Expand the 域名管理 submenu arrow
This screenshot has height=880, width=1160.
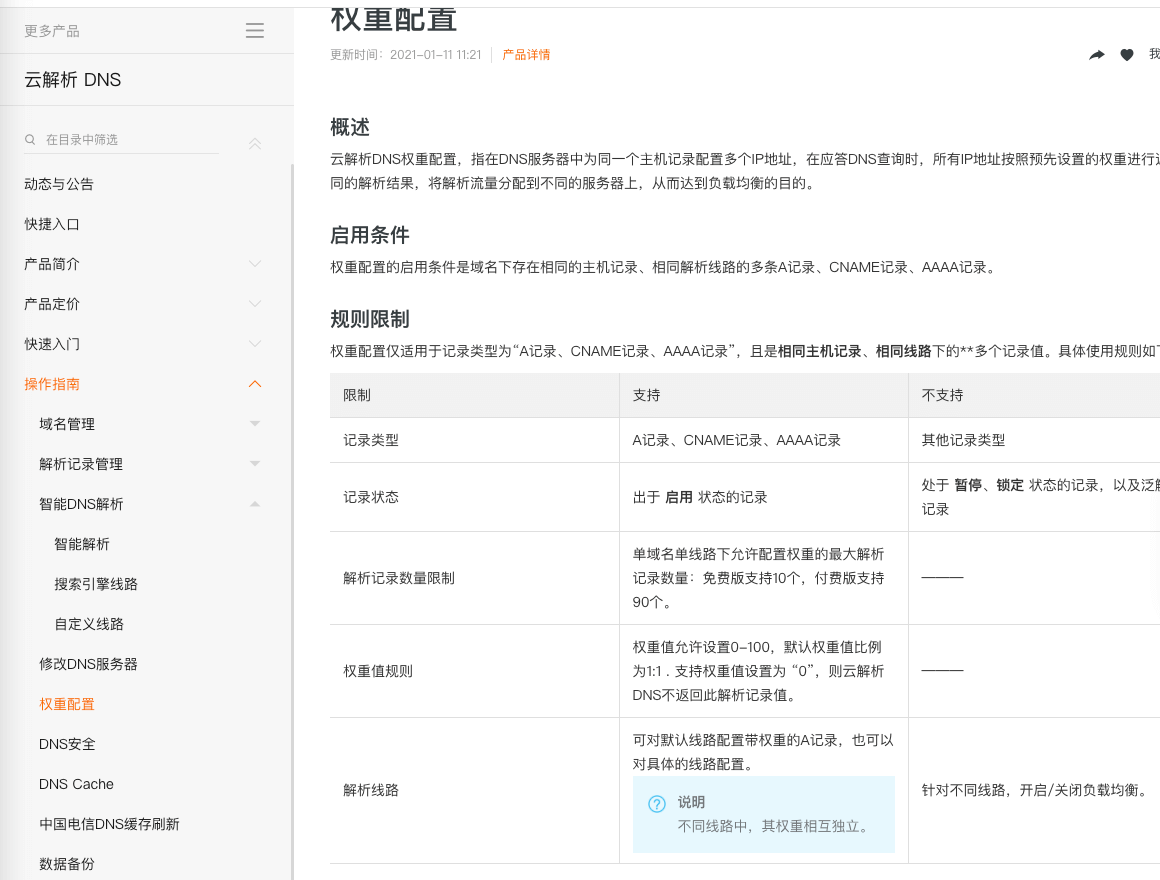[255, 424]
